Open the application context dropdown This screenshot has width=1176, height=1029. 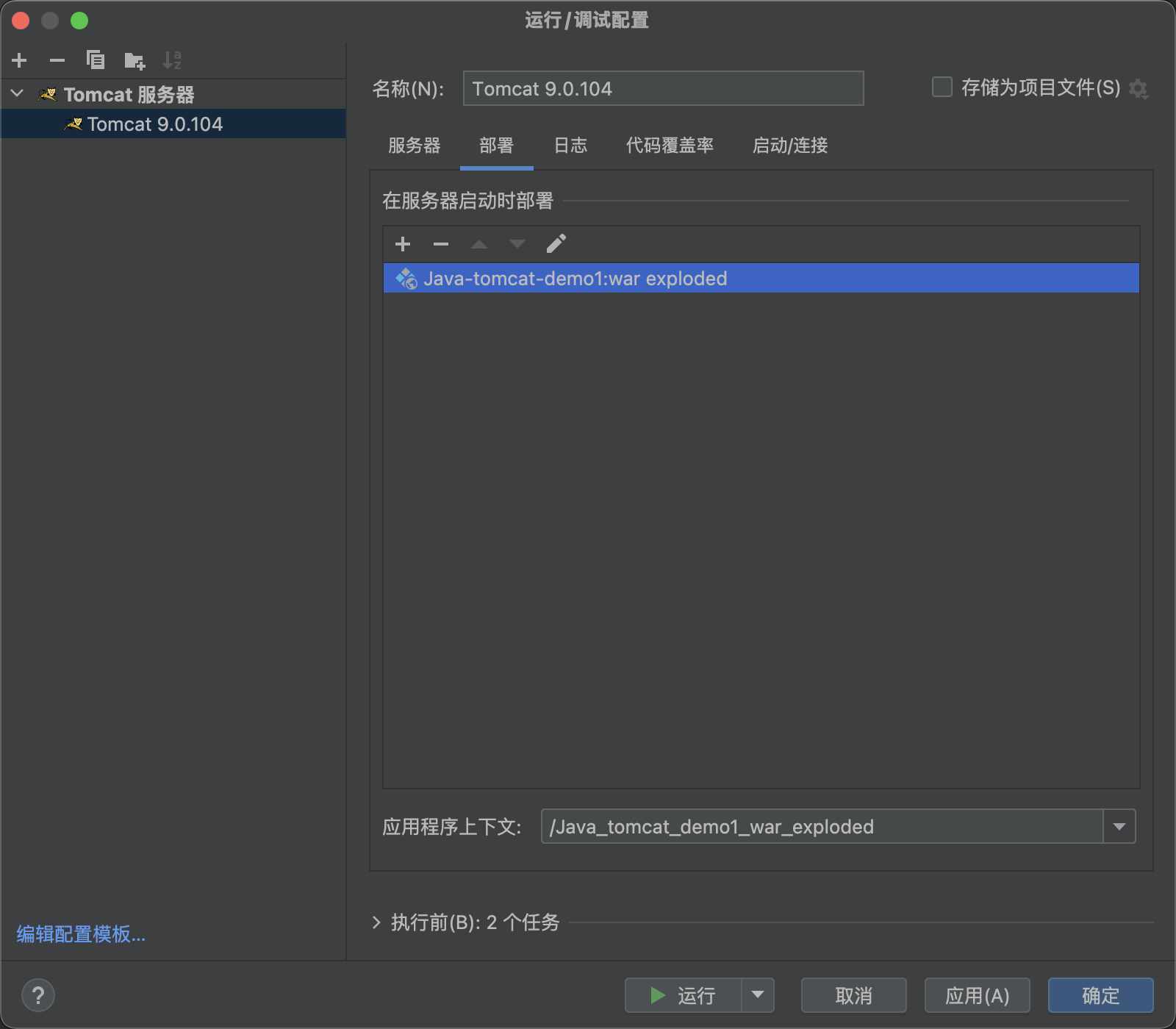1119,827
